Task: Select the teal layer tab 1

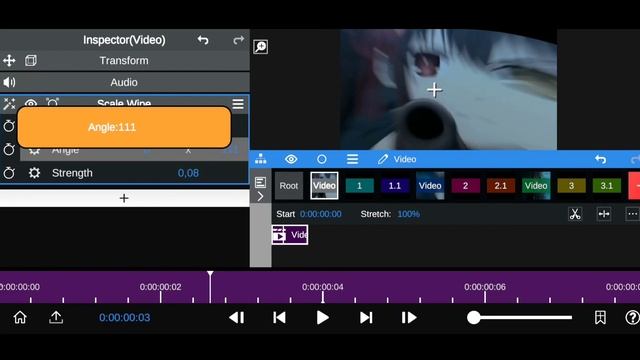Action: point(360,186)
